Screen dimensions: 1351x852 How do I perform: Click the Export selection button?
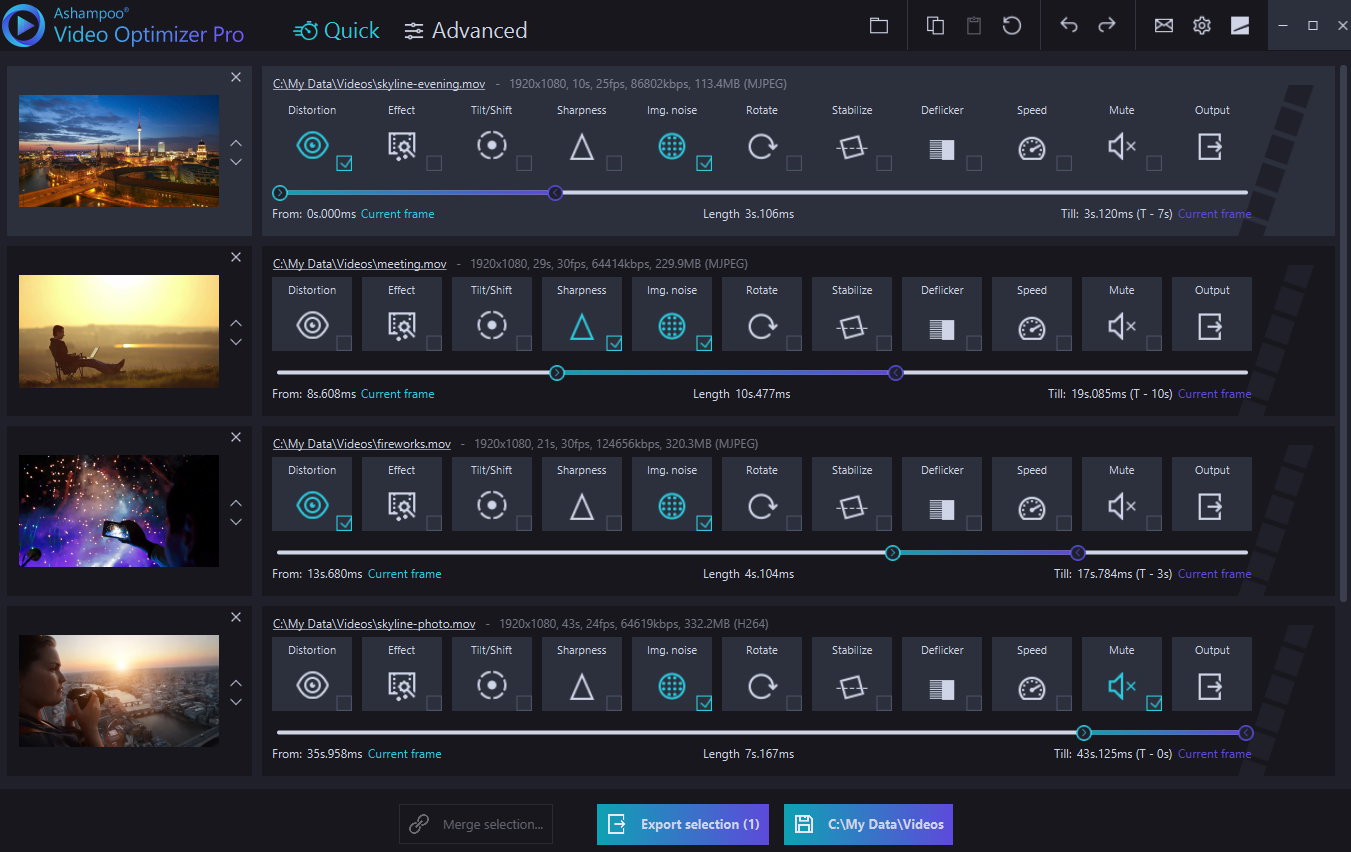coord(682,824)
